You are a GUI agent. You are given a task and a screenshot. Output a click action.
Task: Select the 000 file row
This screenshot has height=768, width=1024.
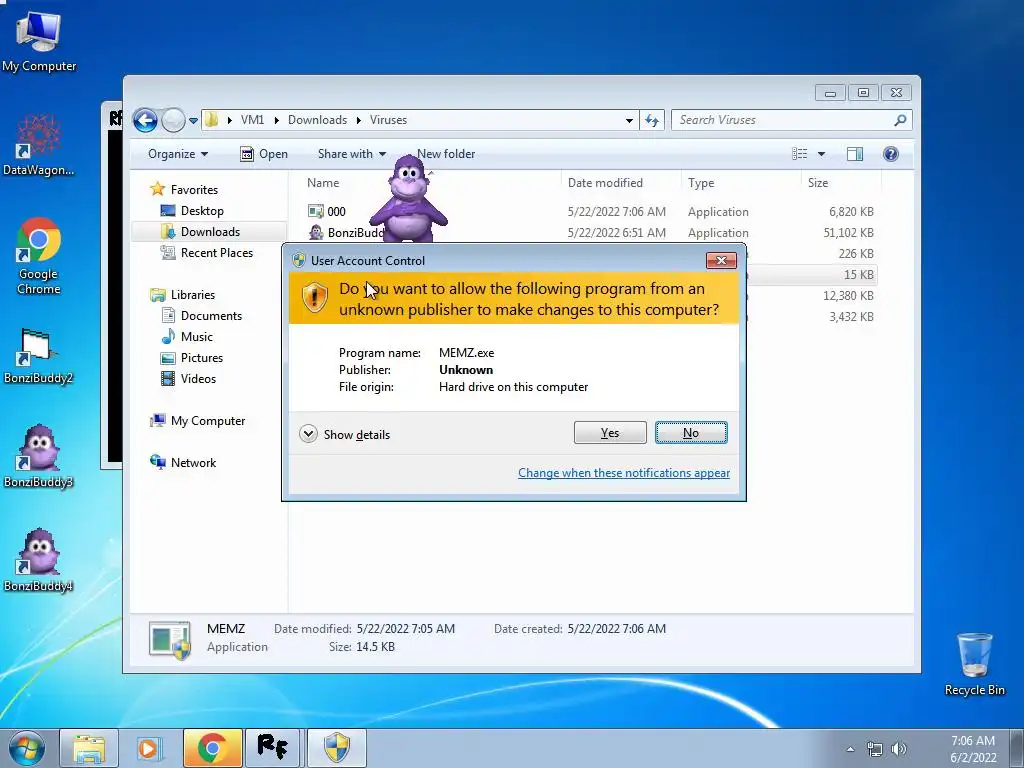tap(591, 212)
